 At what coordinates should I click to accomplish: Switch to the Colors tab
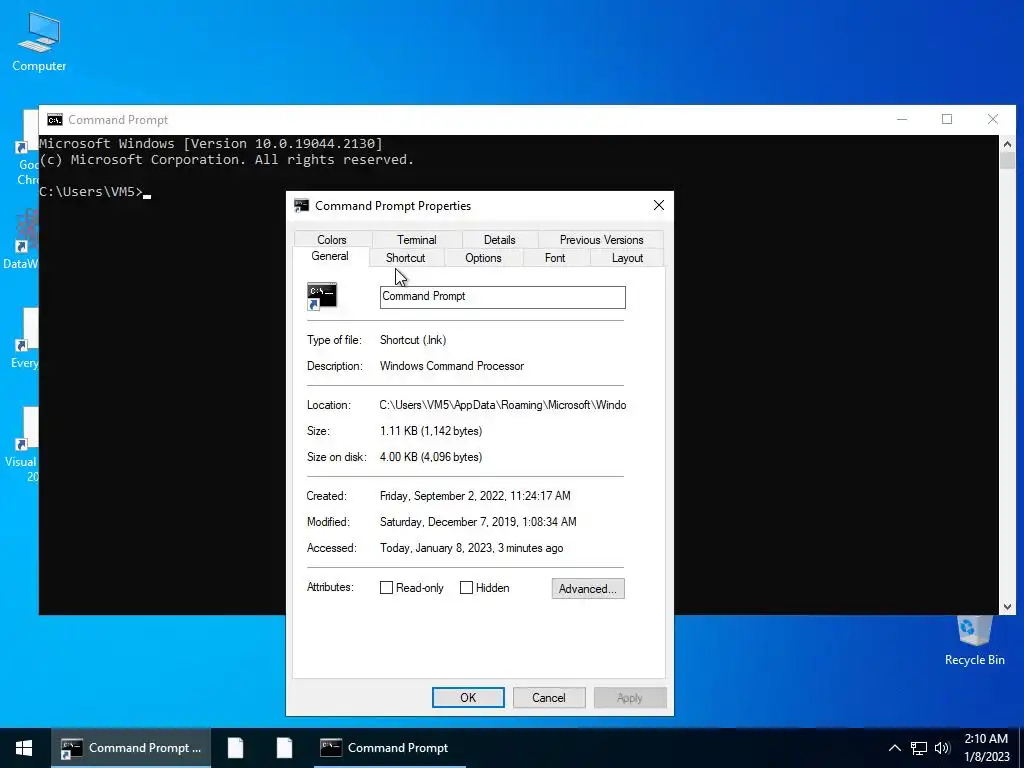pyautogui.click(x=332, y=240)
